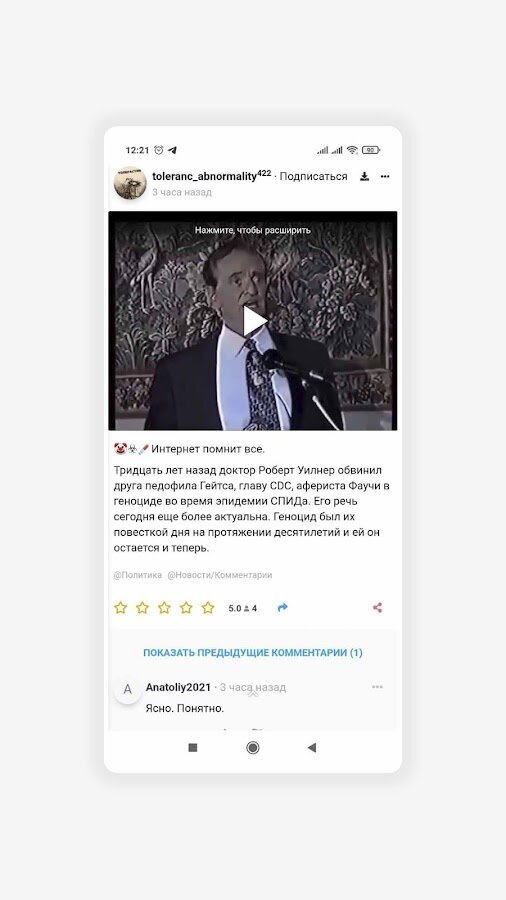Play the video in the post

click(x=255, y=321)
